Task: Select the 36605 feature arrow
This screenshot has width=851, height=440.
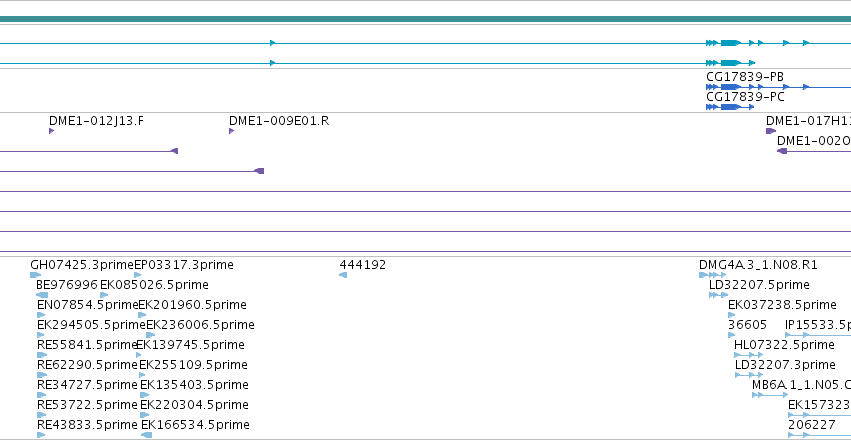Action: pyautogui.click(x=731, y=335)
